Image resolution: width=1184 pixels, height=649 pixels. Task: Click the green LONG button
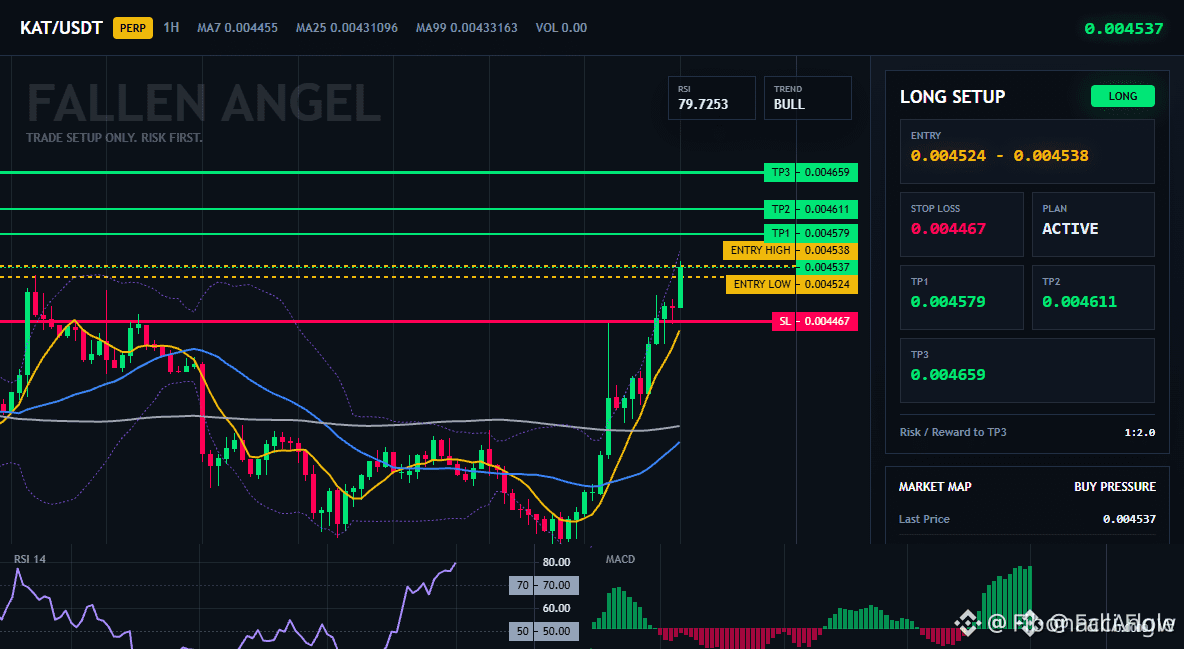tap(1123, 96)
